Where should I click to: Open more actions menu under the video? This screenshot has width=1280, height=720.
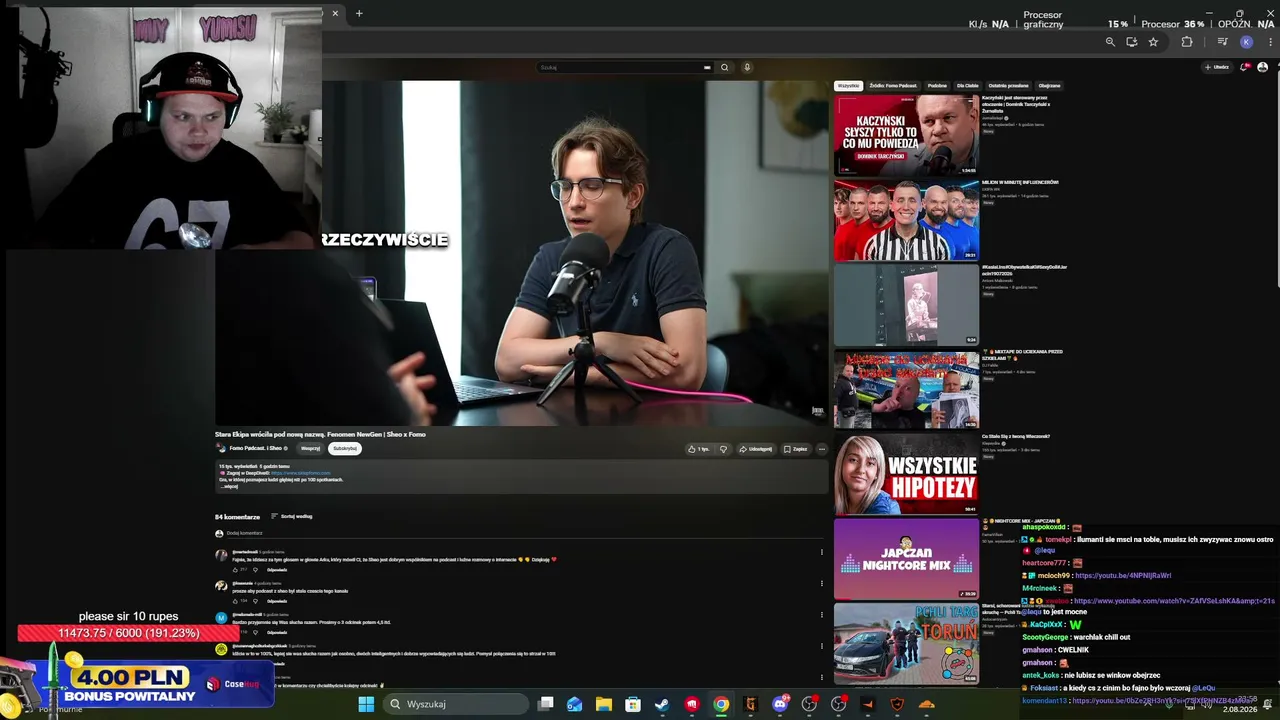click(822, 449)
